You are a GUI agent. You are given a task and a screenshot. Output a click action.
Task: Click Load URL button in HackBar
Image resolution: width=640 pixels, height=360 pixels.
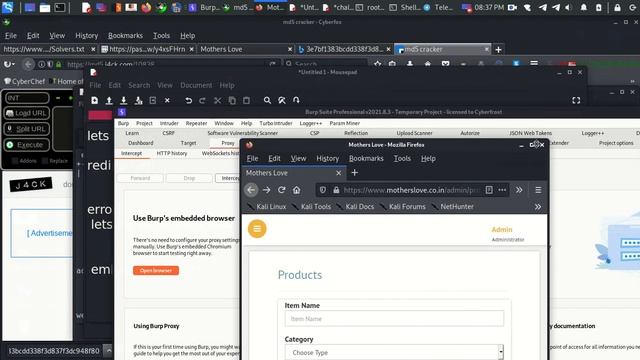pyautogui.click(x=27, y=113)
